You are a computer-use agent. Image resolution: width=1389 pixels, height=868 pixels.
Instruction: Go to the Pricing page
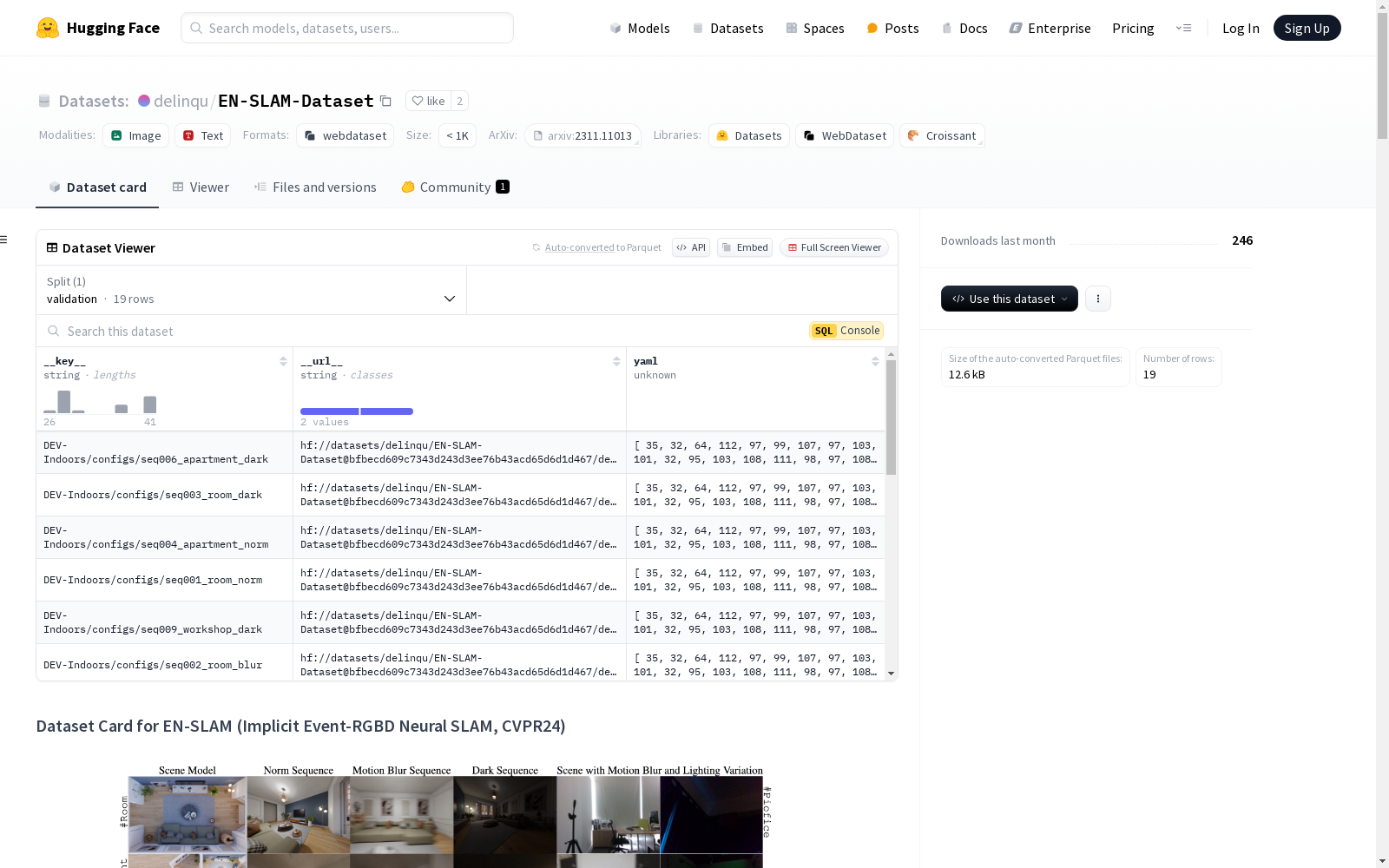coord(1133,28)
